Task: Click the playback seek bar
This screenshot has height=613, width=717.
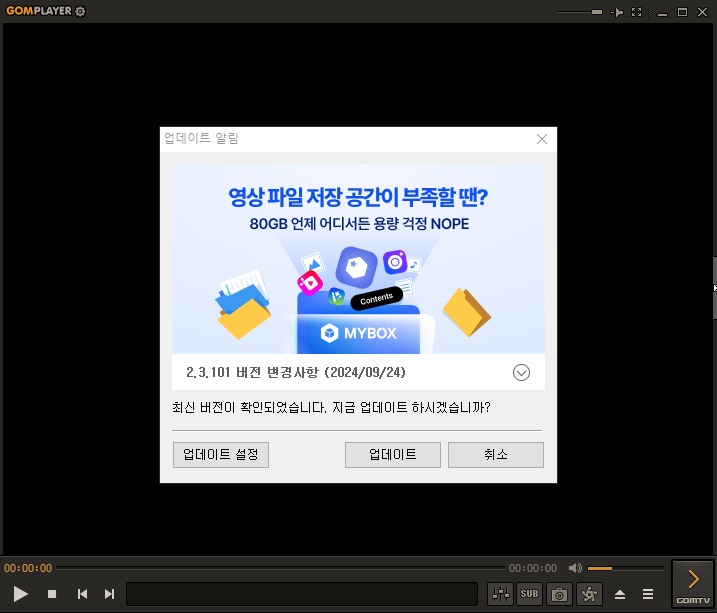Action: (280, 568)
